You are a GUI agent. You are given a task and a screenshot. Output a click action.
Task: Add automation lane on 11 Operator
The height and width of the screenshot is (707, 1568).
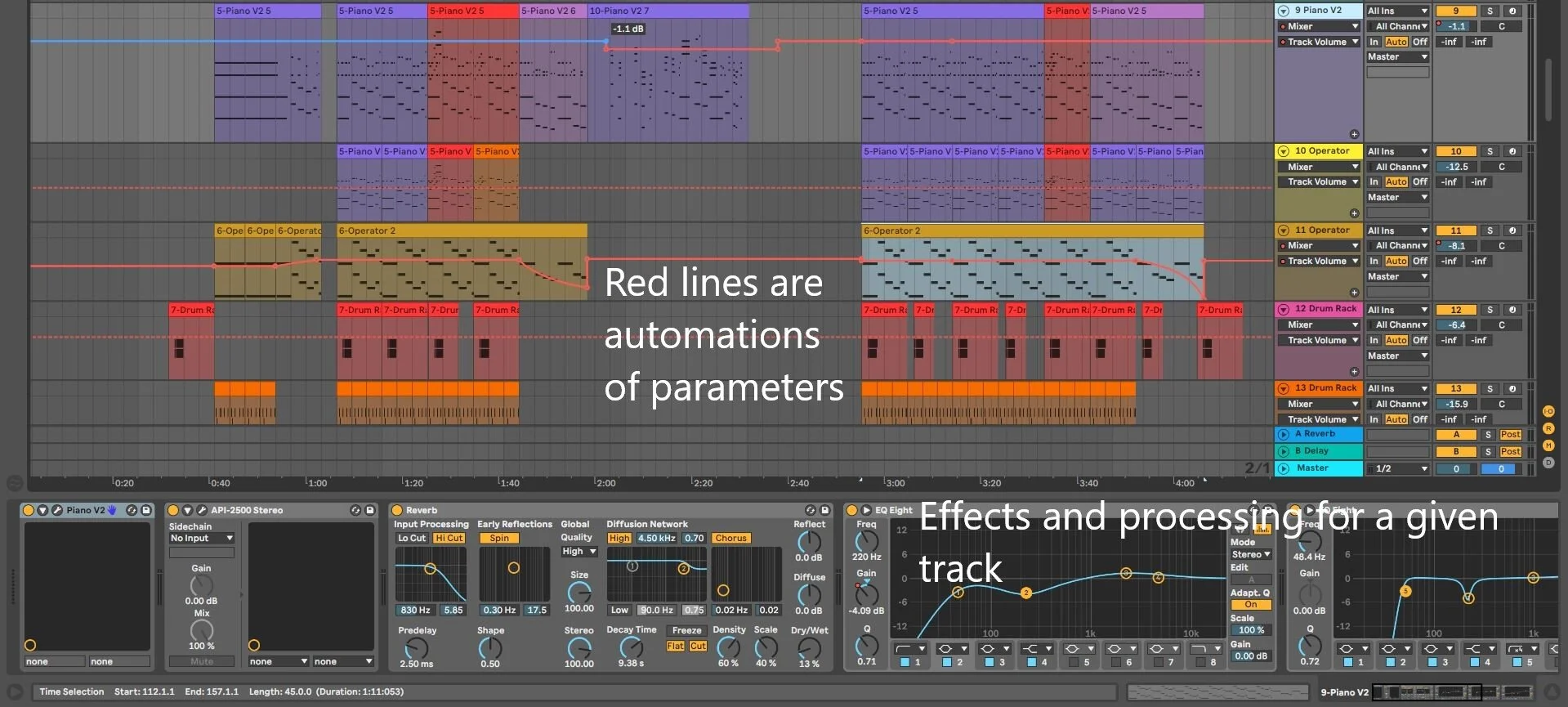(1354, 293)
